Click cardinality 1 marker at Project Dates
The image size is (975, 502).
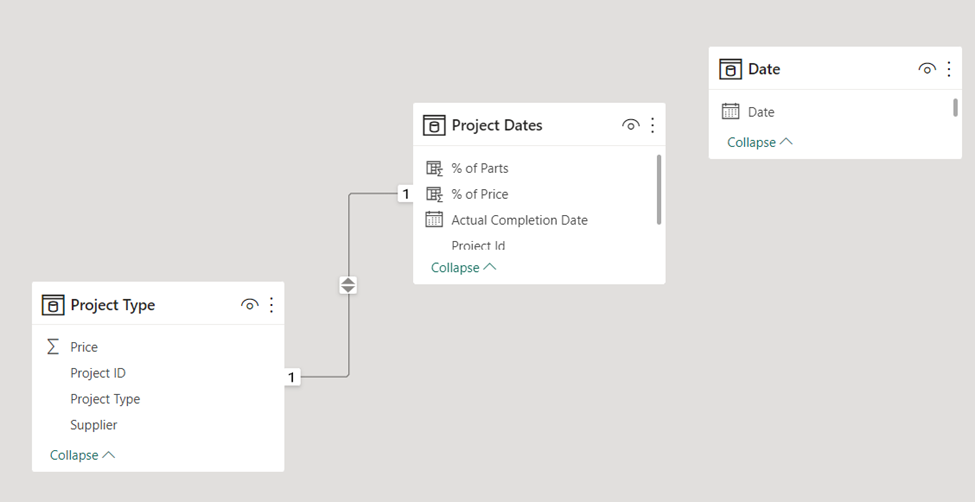[405, 194]
